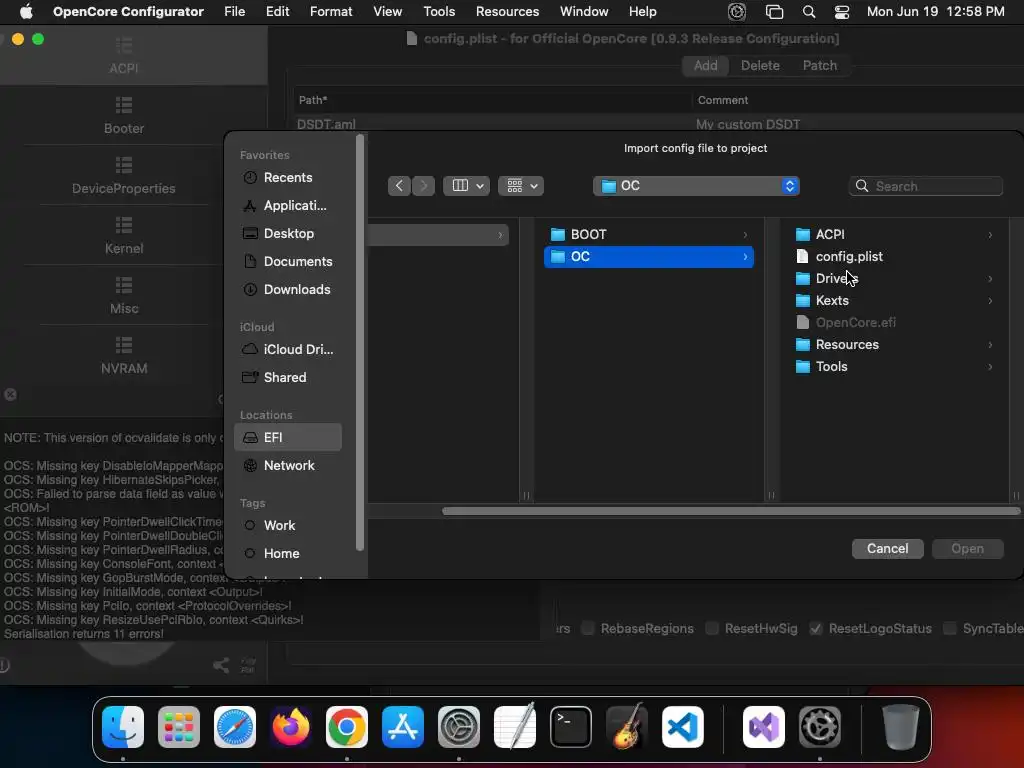Viewport: 1024px width, 768px height.
Task: Open the Resources menu
Action: click(507, 12)
